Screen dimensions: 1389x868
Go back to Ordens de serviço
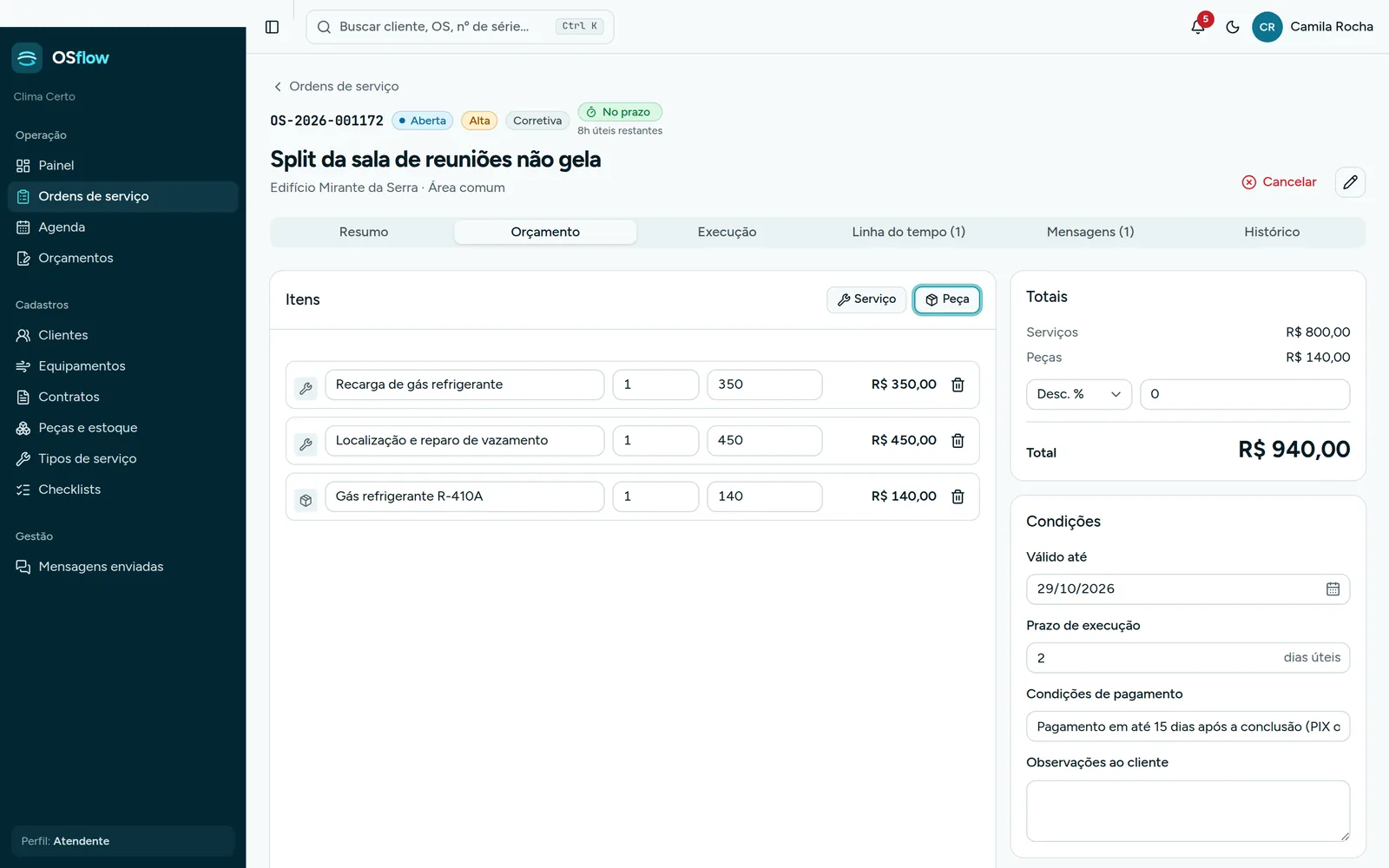tap(336, 87)
